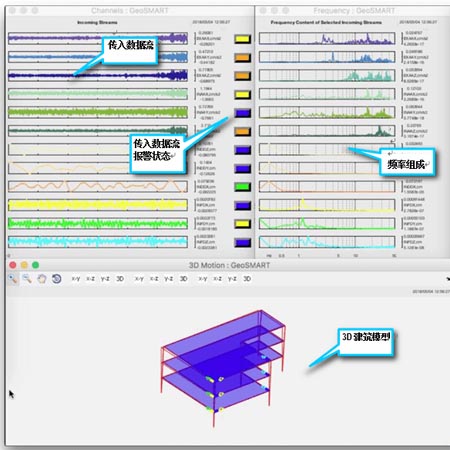Click the green alarm status indicator
This screenshot has width=450, height=450.
tap(242, 187)
